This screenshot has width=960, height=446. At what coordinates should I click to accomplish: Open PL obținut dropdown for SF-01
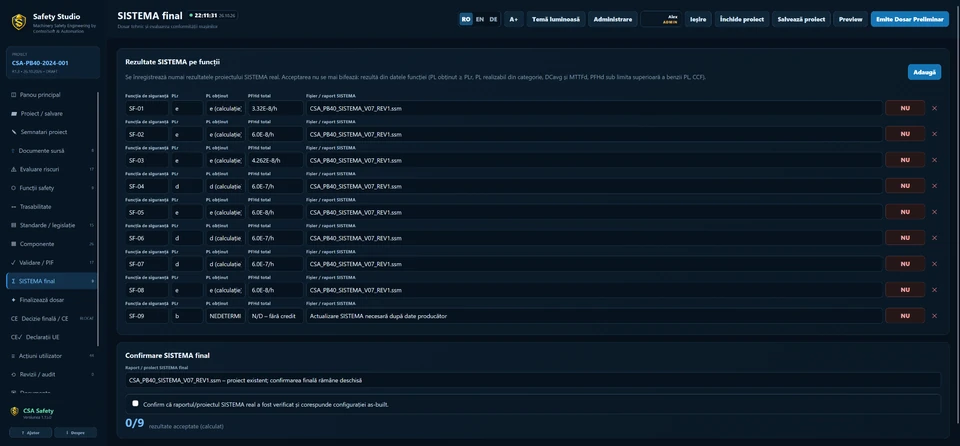pyautogui.click(x=225, y=108)
